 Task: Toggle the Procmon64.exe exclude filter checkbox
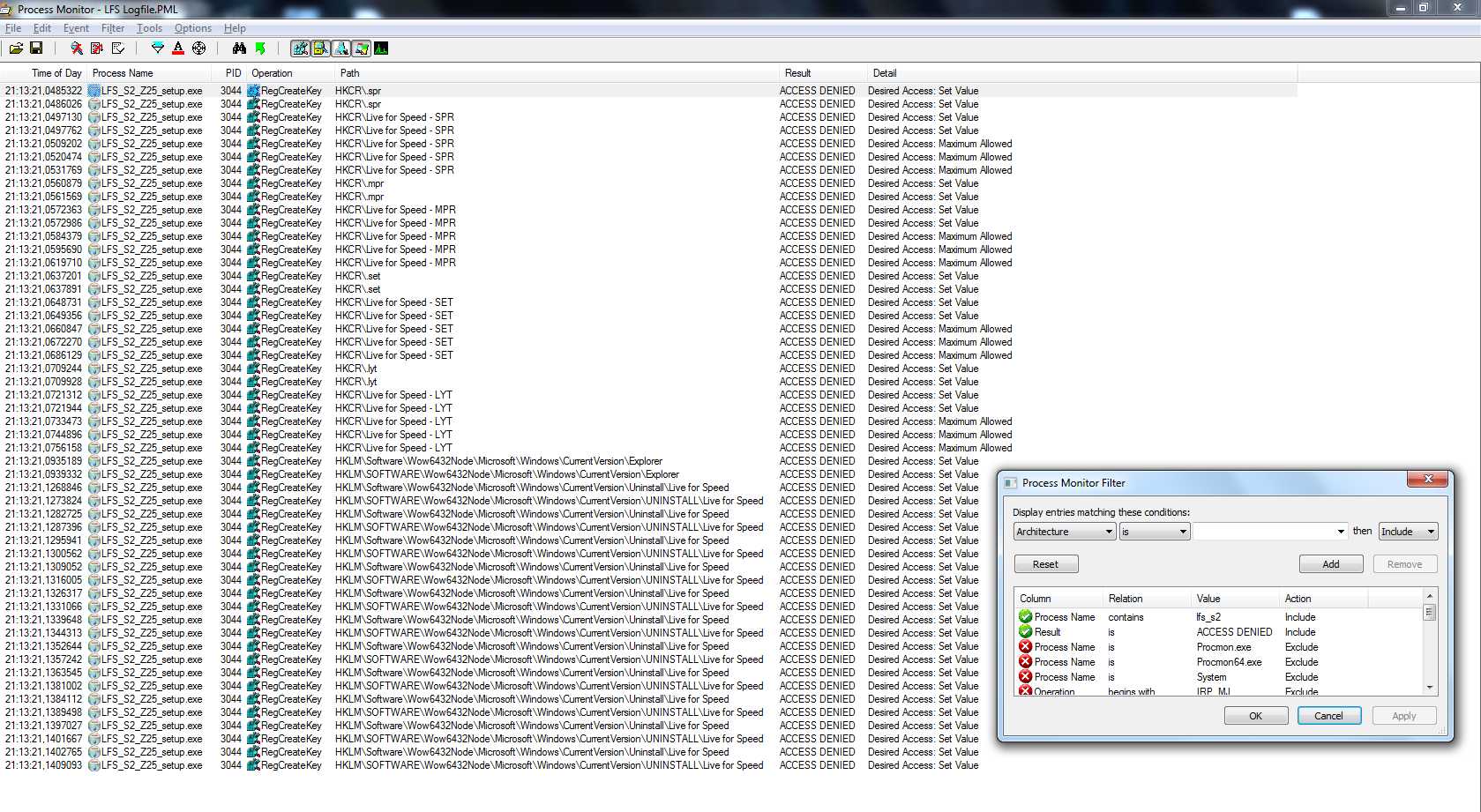click(1025, 662)
